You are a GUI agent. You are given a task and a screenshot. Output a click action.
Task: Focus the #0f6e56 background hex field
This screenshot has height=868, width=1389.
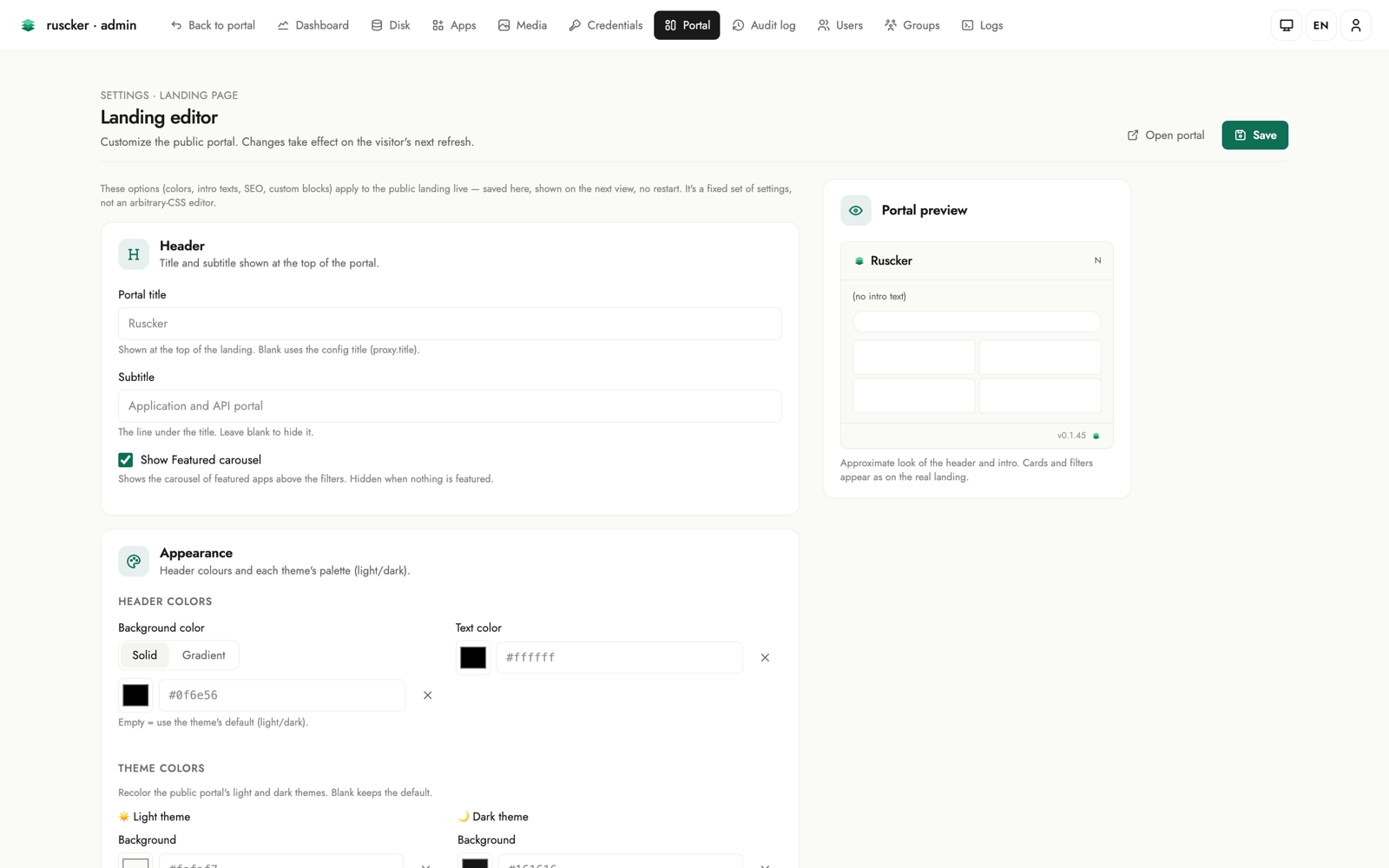coord(282,695)
